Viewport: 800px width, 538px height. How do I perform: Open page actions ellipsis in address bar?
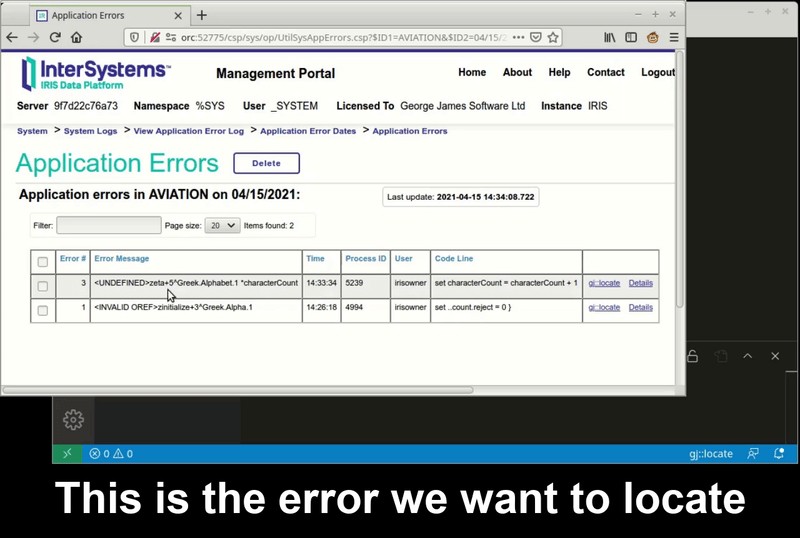pos(518,37)
